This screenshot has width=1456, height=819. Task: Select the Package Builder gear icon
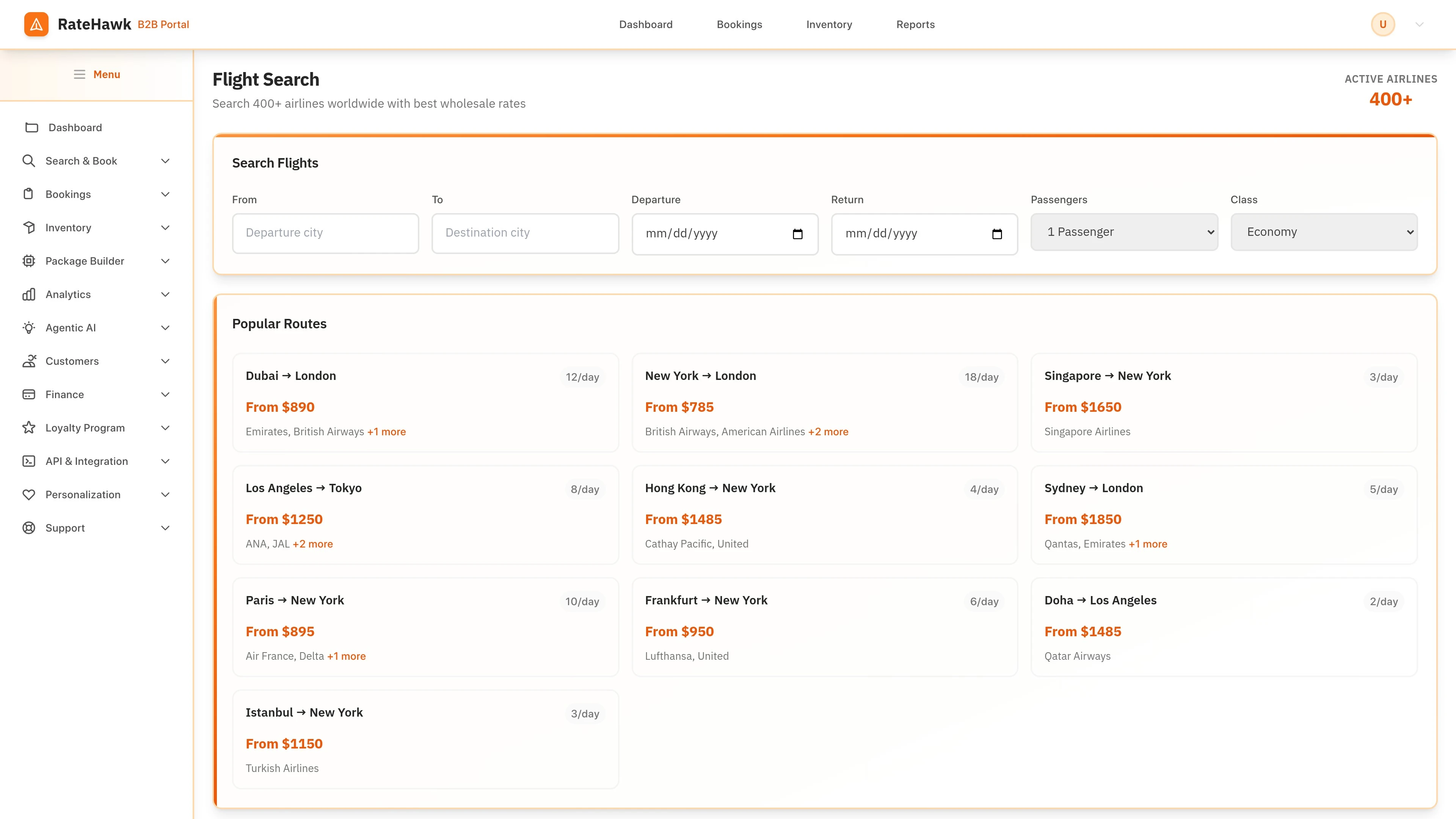coord(29,260)
